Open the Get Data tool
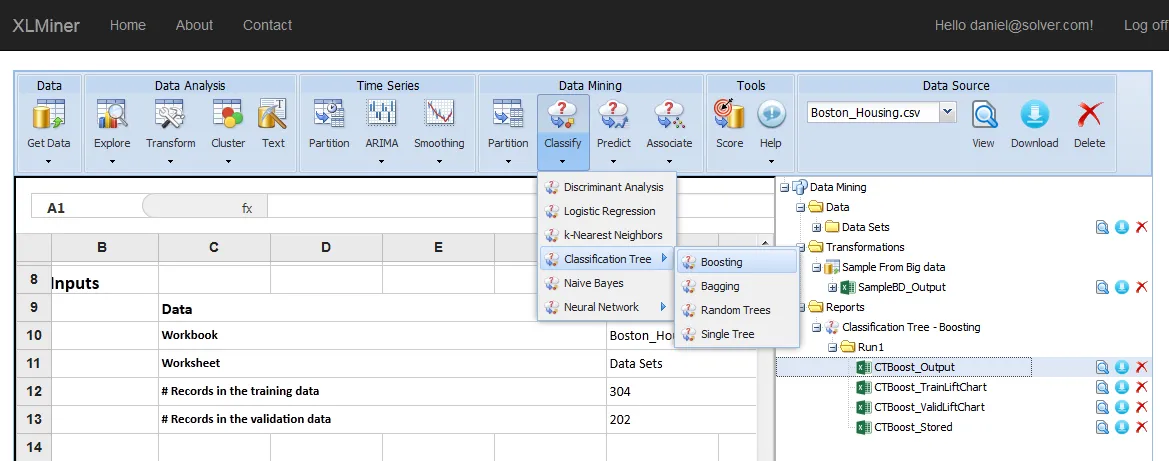 pyautogui.click(x=48, y=123)
